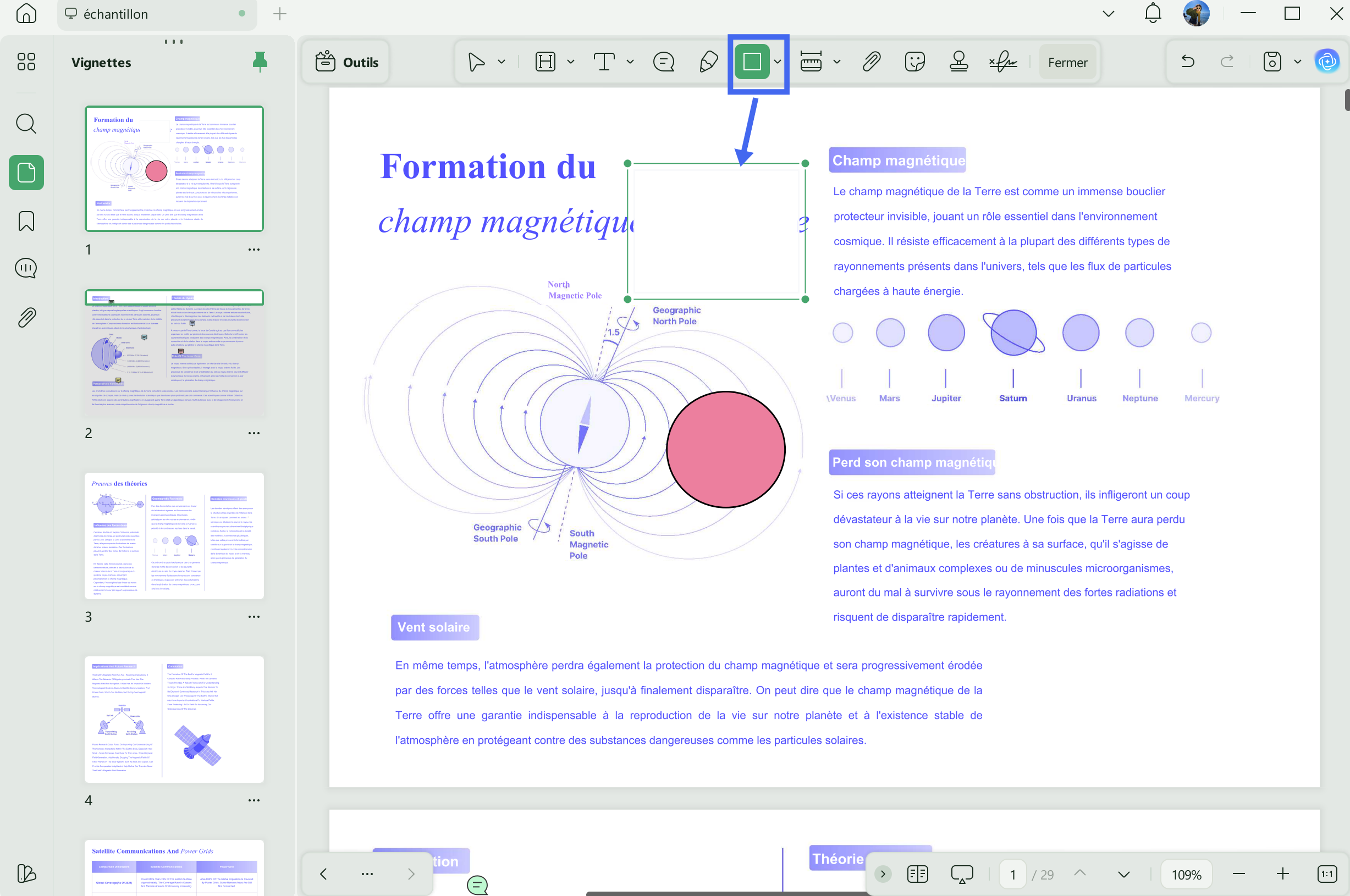Viewport: 1350px width, 896px height.
Task: Select the text box tool
Action: (x=604, y=62)
